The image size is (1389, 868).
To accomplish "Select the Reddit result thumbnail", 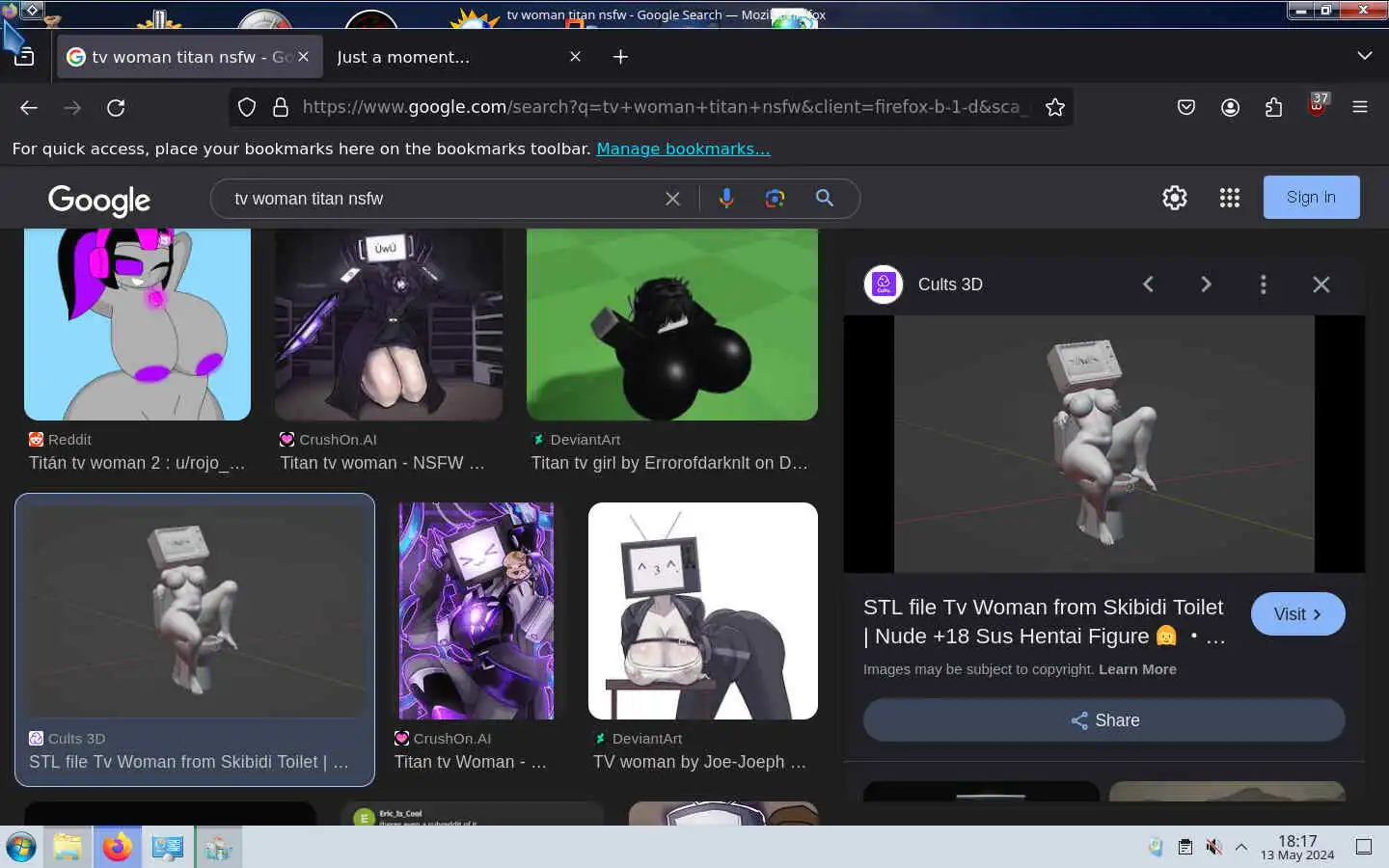I will point(137,324).
